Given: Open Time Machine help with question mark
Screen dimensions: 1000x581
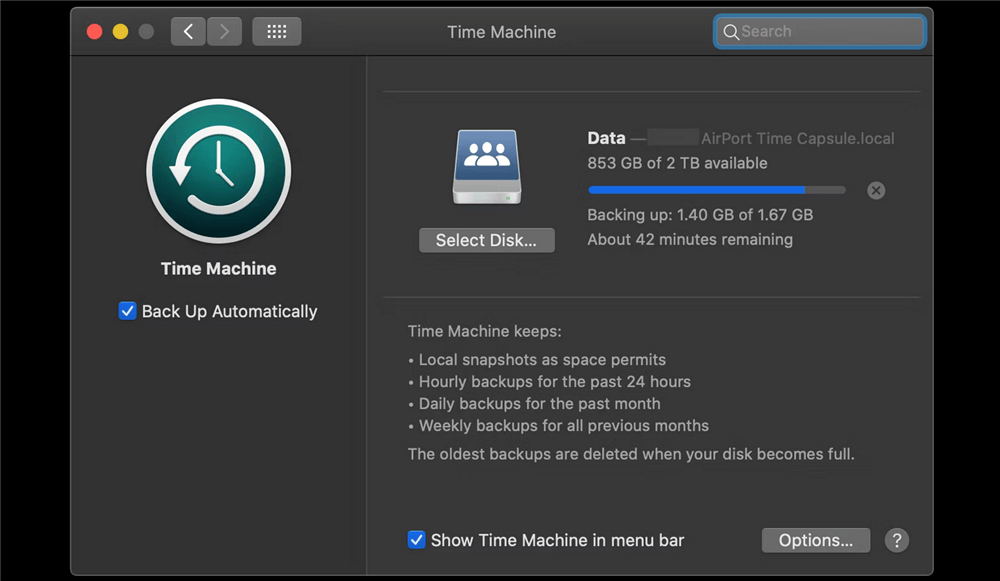Looking at the screenshot, I should pos(897,540).
